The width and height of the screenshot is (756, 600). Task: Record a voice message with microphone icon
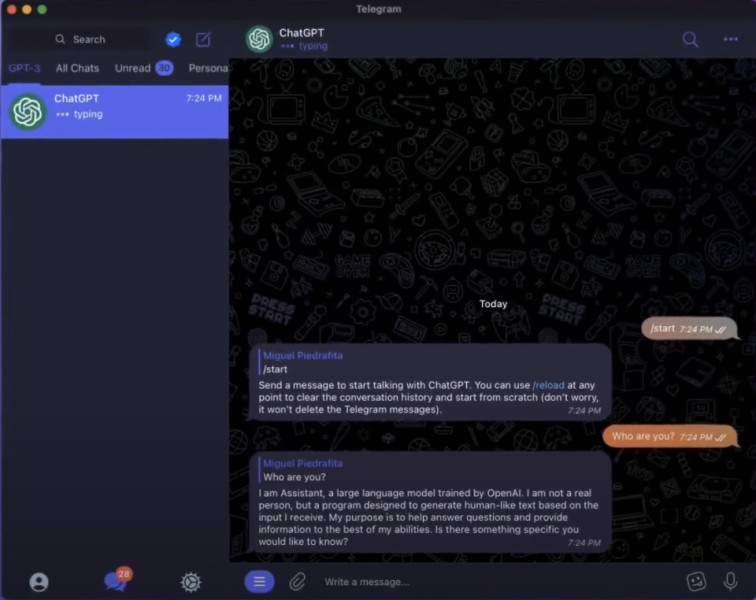[x=730, y=582]
